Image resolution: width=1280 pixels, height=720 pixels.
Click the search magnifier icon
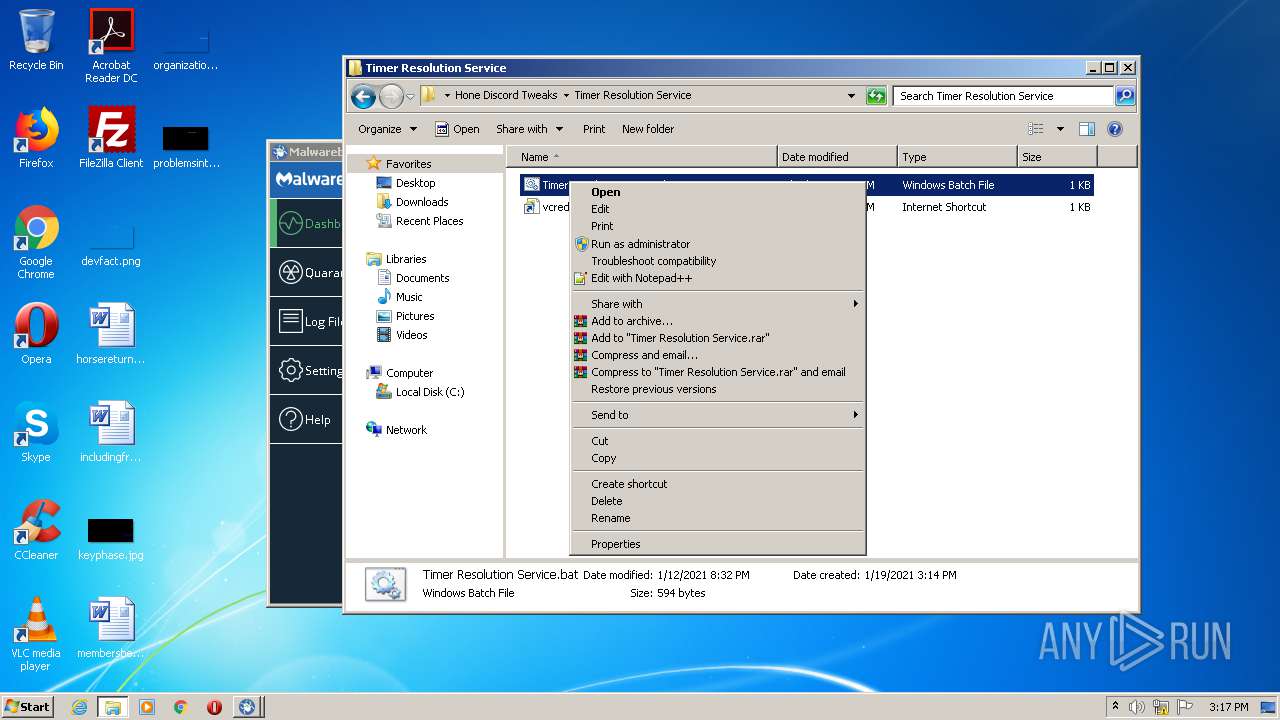pyautogui.click(x=1125, y=96)
